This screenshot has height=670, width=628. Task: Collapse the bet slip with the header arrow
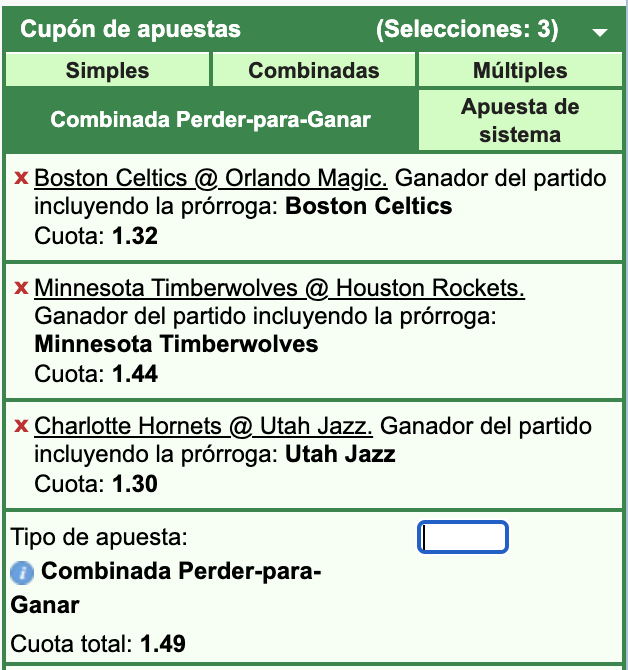(600, 32)
